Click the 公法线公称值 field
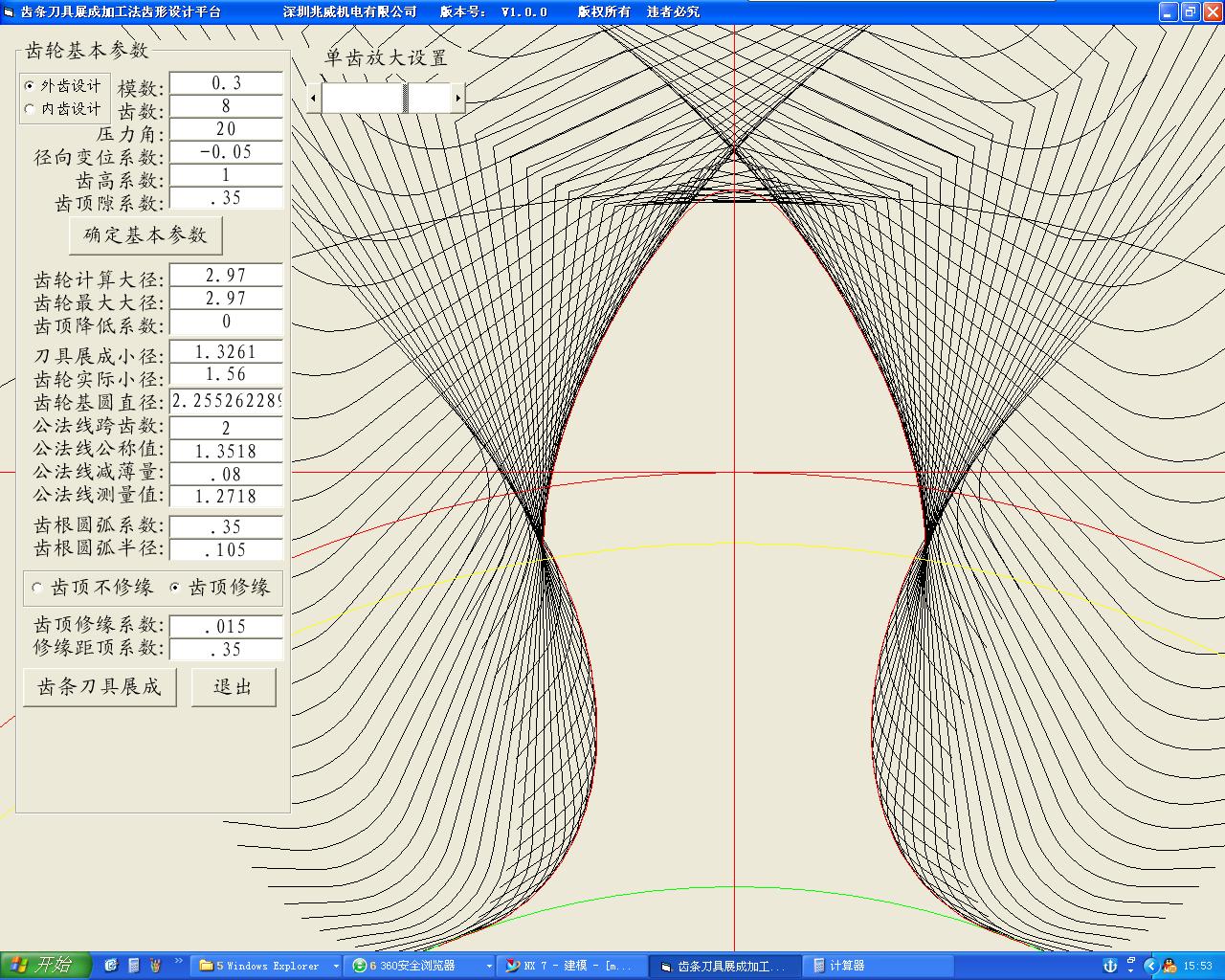1225x980 pixels. coord(226,451)
